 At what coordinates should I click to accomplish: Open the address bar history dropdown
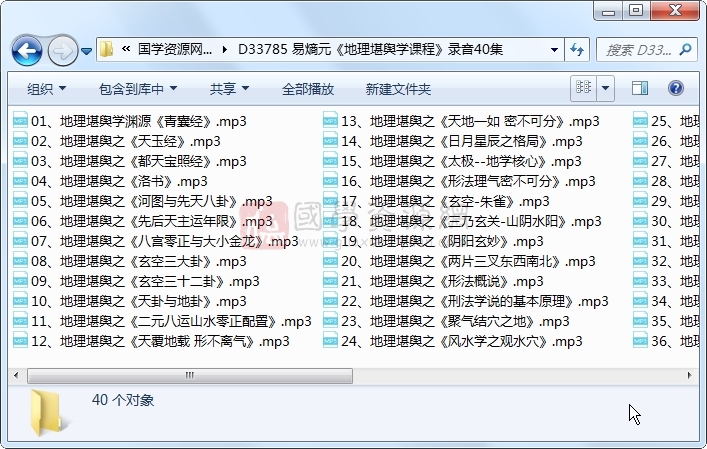click(554, 49)
